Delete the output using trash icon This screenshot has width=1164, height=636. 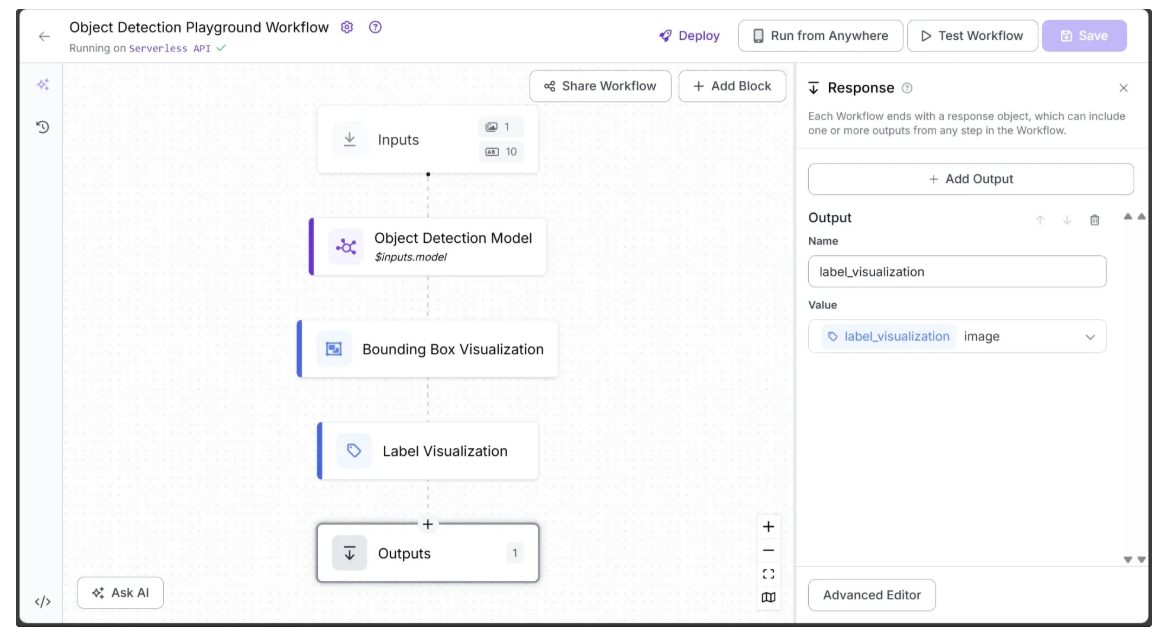tap(1094, 220)
